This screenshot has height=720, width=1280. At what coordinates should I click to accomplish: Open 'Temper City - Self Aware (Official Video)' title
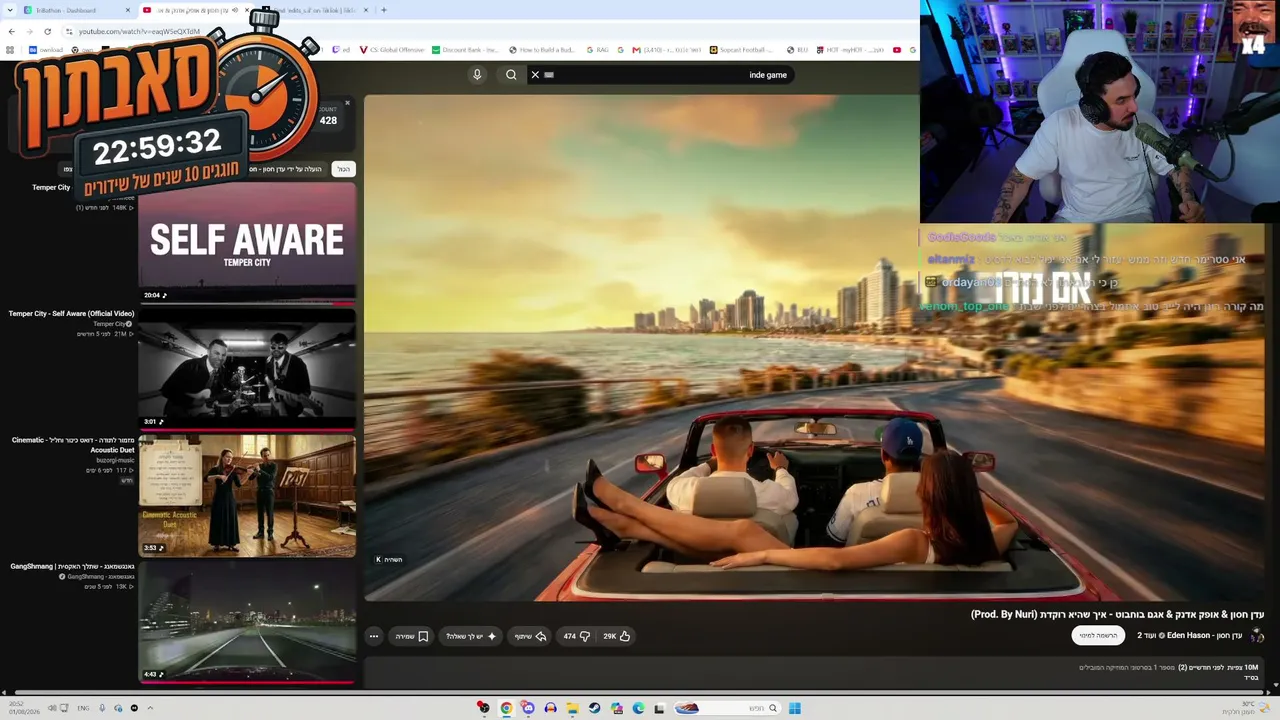[x=71, y=314]
